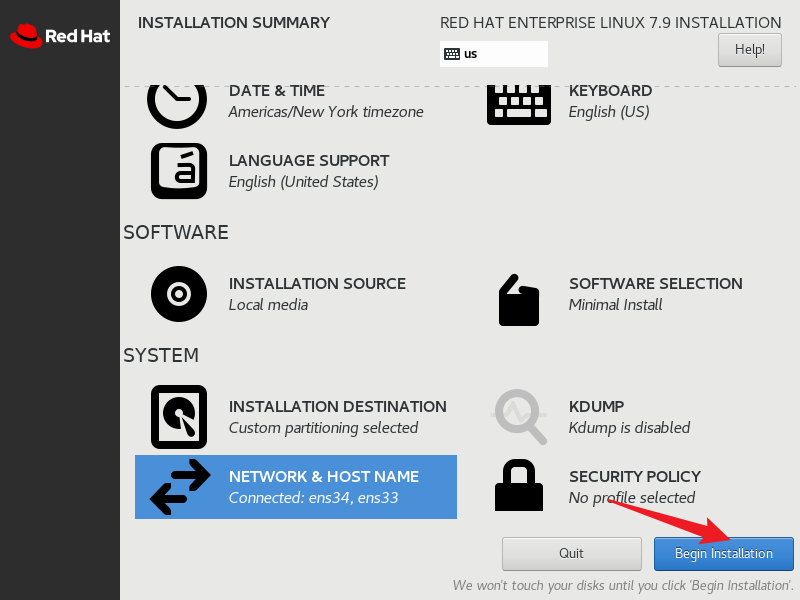Image resolution: width=800 pixels, height=600 pixels.
Task: Select KDUMP heading
Action: pyautogui.click(x=596, y=407)
